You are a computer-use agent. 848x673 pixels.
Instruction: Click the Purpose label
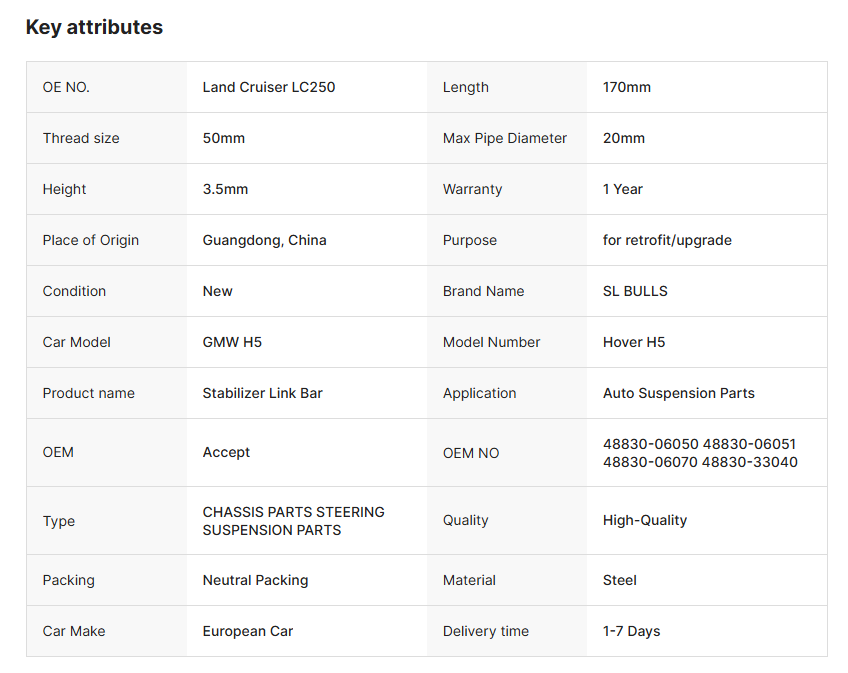click(469, 240)
